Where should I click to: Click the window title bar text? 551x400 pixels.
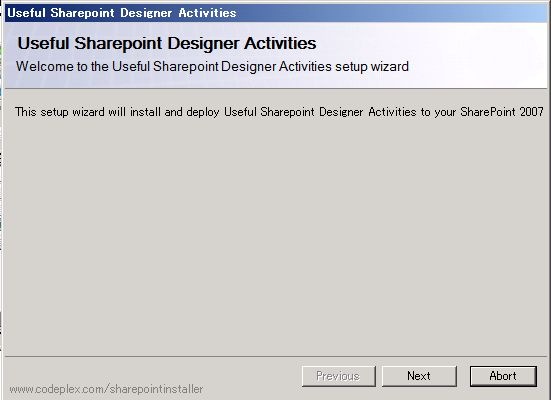click(x=122, y=13)
